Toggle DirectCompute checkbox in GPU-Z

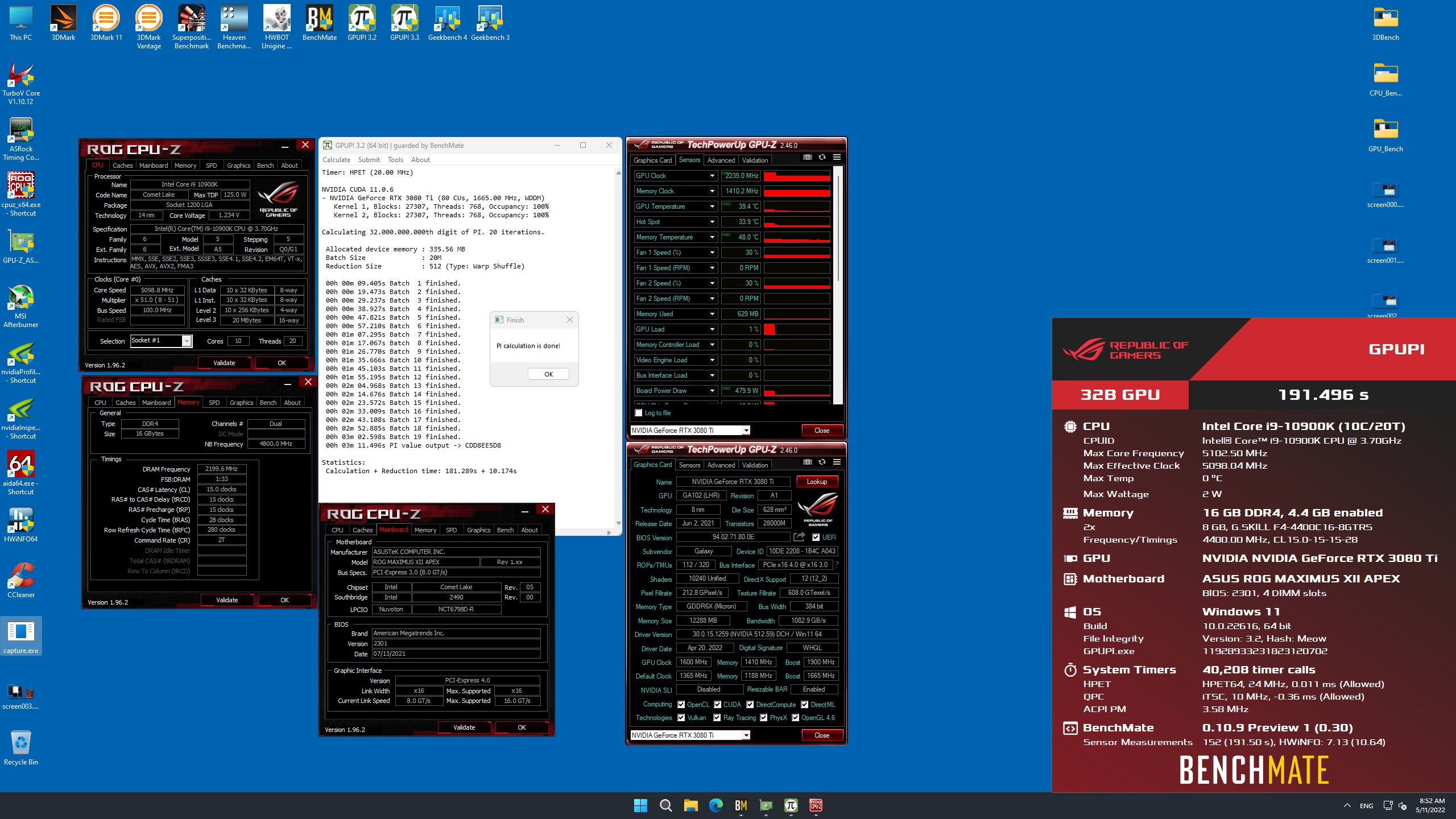tap(750, 704)
